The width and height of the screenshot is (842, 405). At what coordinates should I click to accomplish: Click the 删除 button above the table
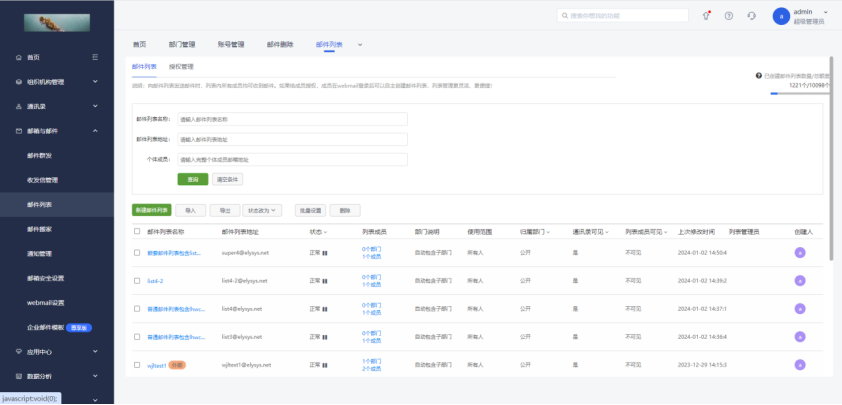coord(345,211)
